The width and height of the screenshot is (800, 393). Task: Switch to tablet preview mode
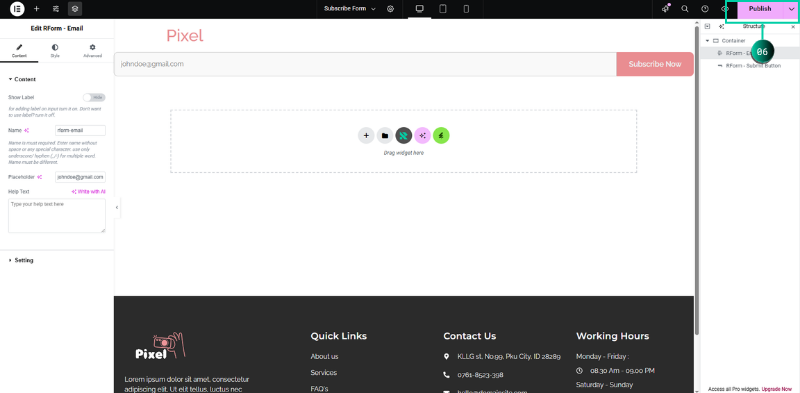pyautogui.click(x=443, y=9)
